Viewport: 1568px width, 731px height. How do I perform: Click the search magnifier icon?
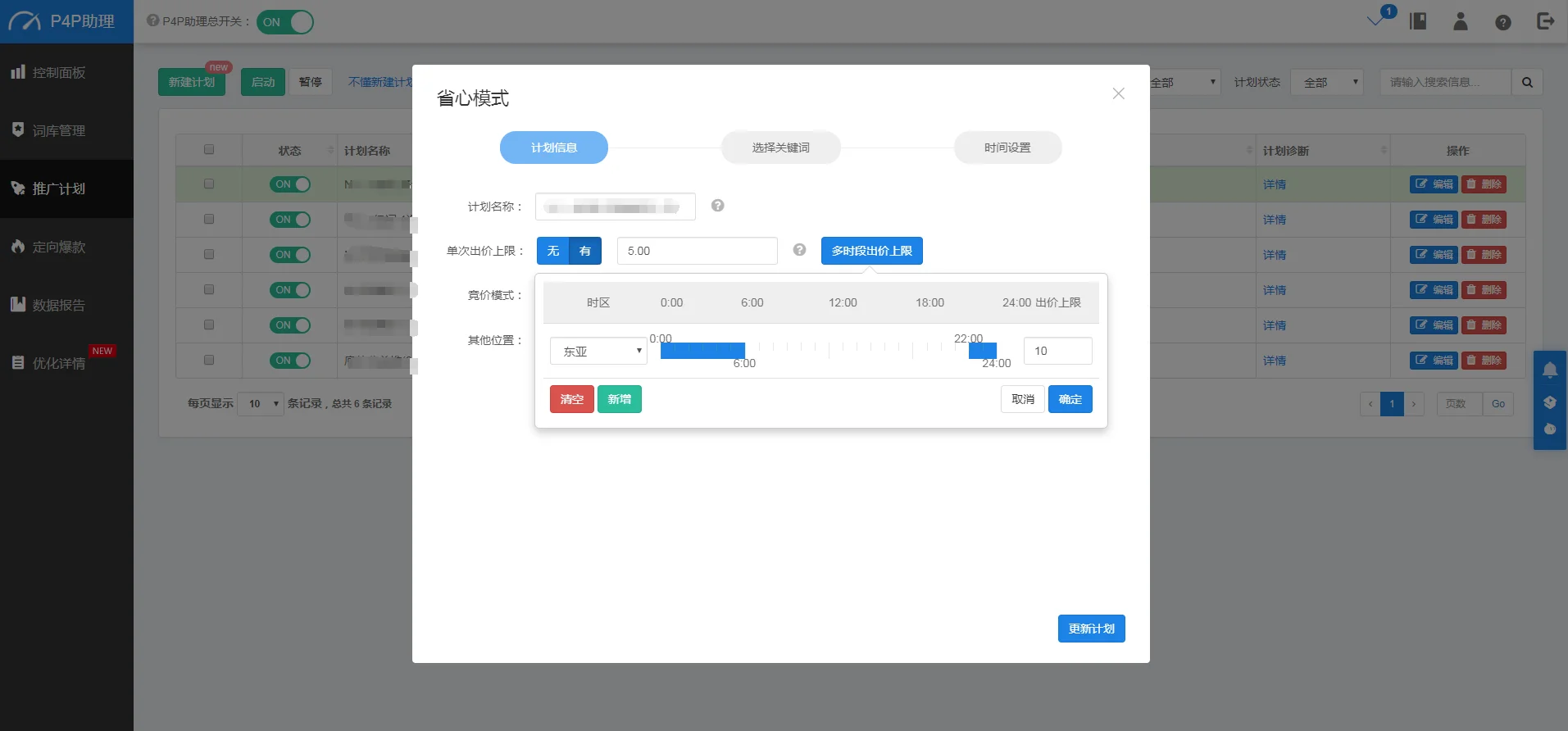[x=1527, y=82]
